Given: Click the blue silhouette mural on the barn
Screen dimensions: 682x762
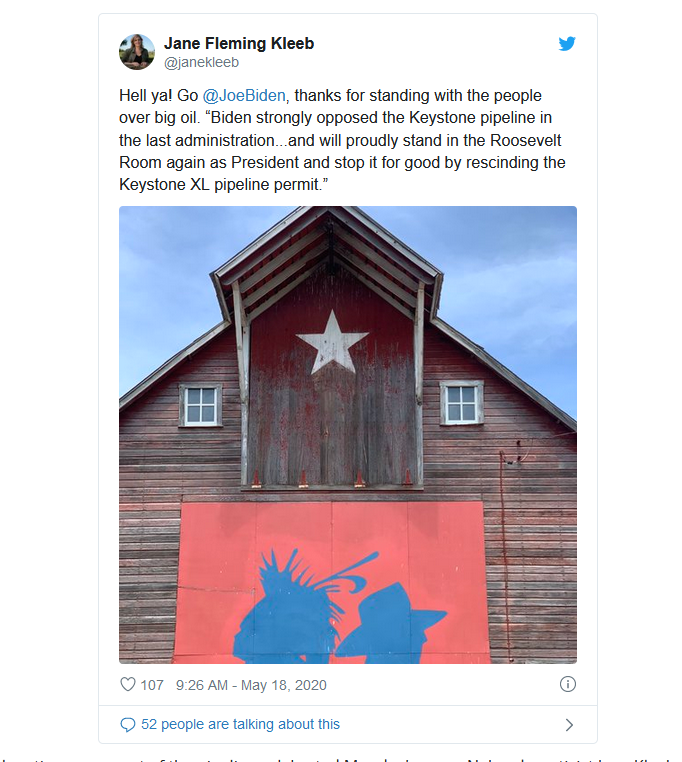Looking at the screenshot, I should [330, 605].
